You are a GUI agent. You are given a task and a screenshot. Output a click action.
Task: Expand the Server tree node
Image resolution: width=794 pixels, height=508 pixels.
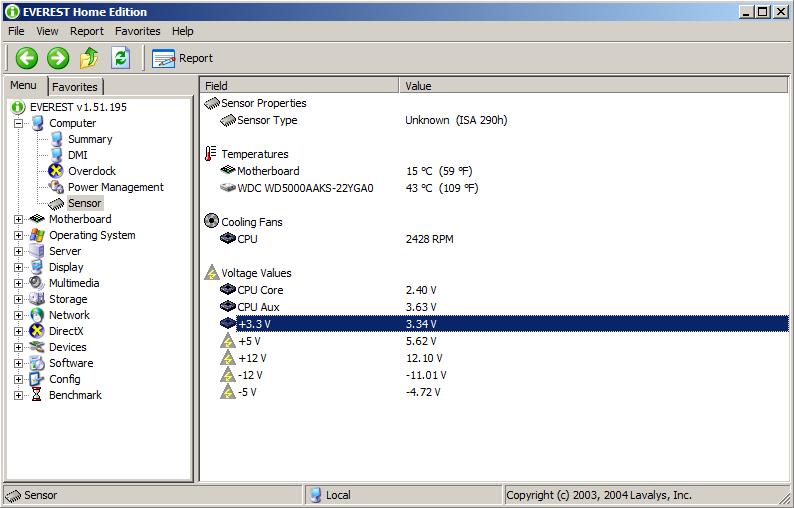click(x=18, y=251)
